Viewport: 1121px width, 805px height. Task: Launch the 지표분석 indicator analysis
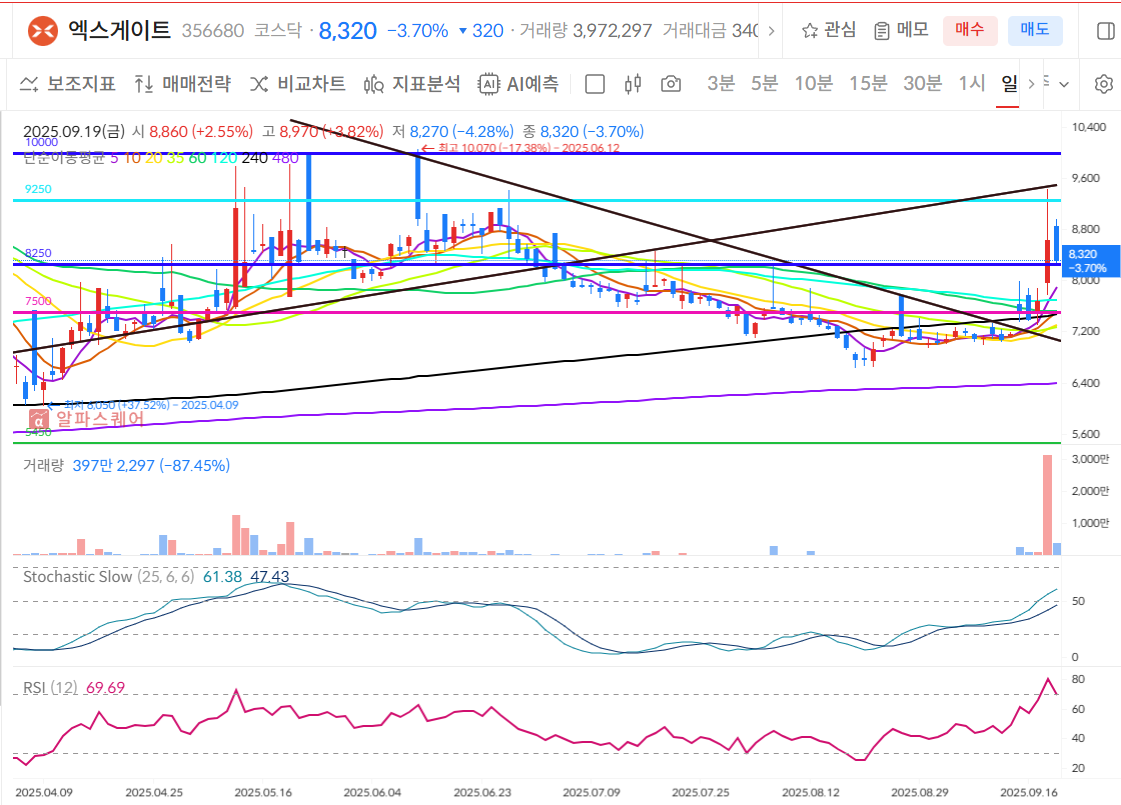416,84
